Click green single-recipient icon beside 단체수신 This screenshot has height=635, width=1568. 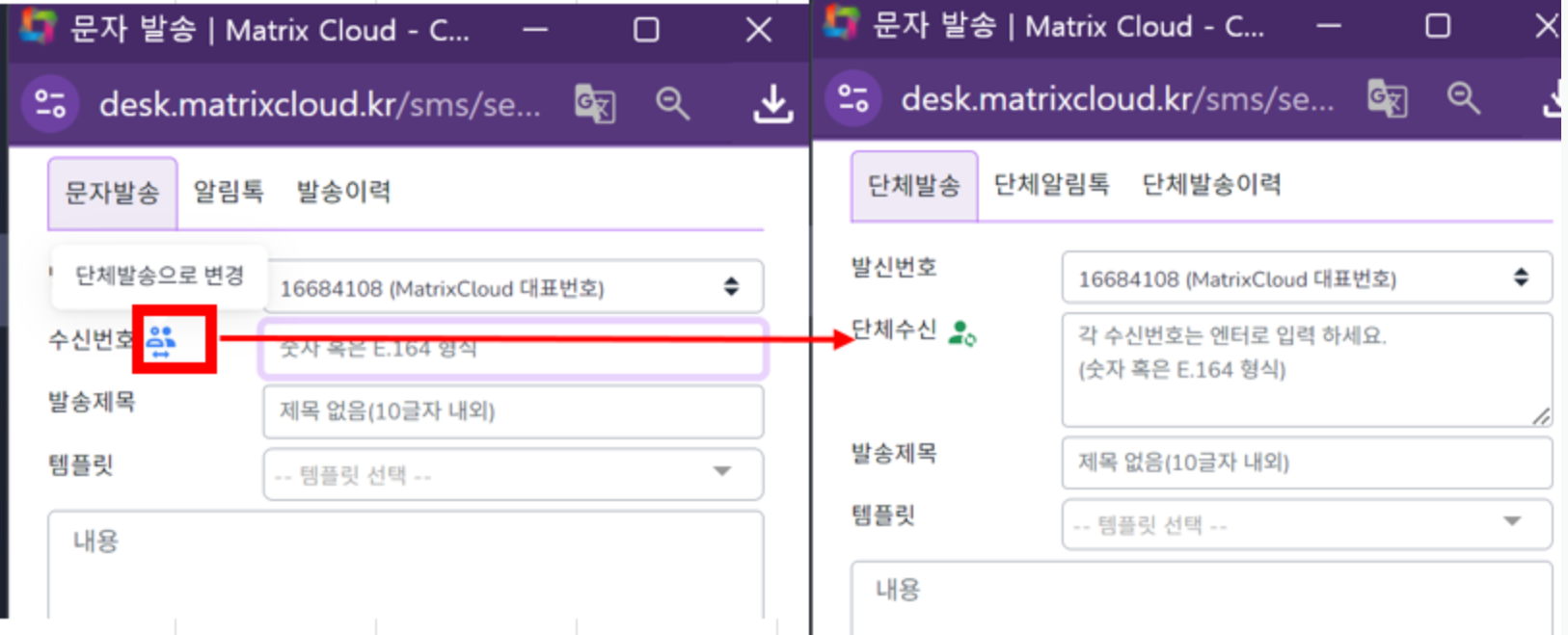click(961, 333)
